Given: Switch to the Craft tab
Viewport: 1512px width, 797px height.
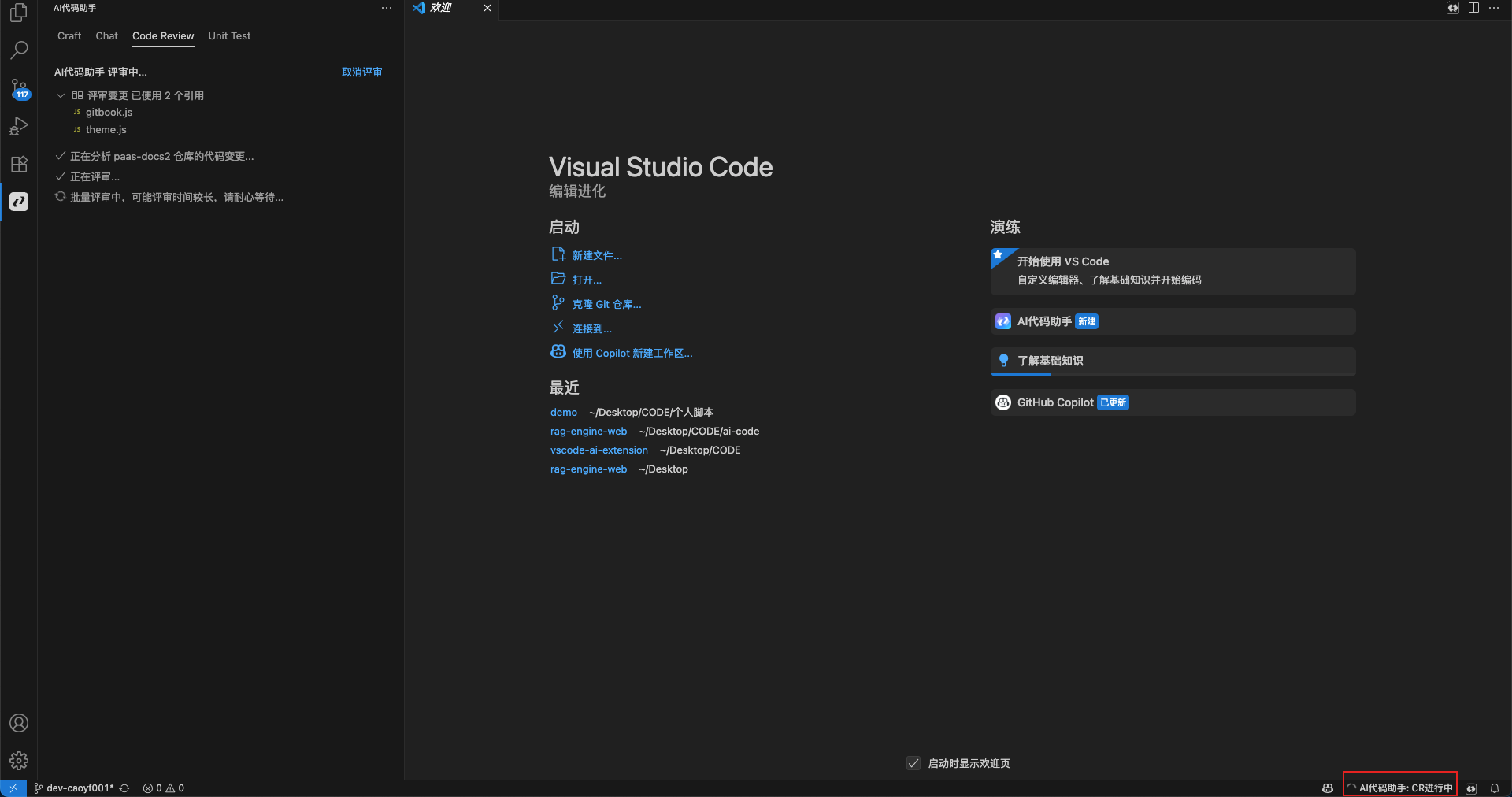Looking at the screenshot, I should click(x=69, y=36).
